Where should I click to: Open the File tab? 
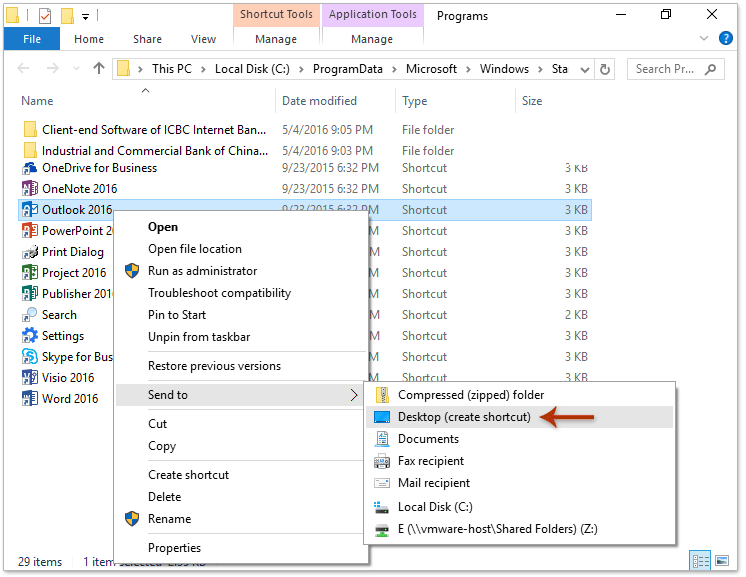click(32, 39)
